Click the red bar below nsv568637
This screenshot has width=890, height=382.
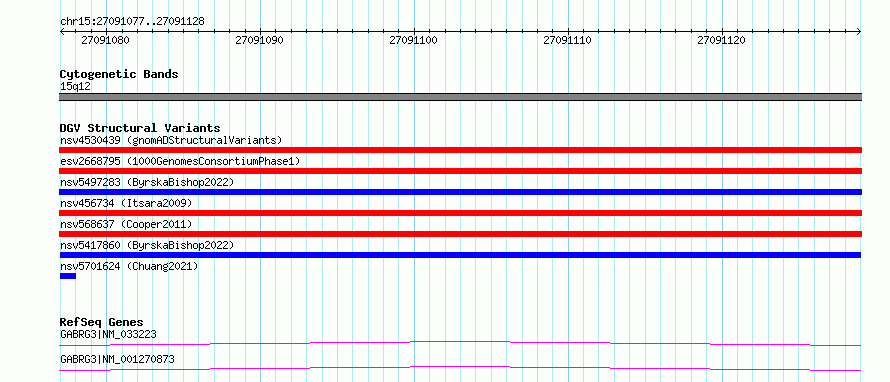(x=460, y=234)
